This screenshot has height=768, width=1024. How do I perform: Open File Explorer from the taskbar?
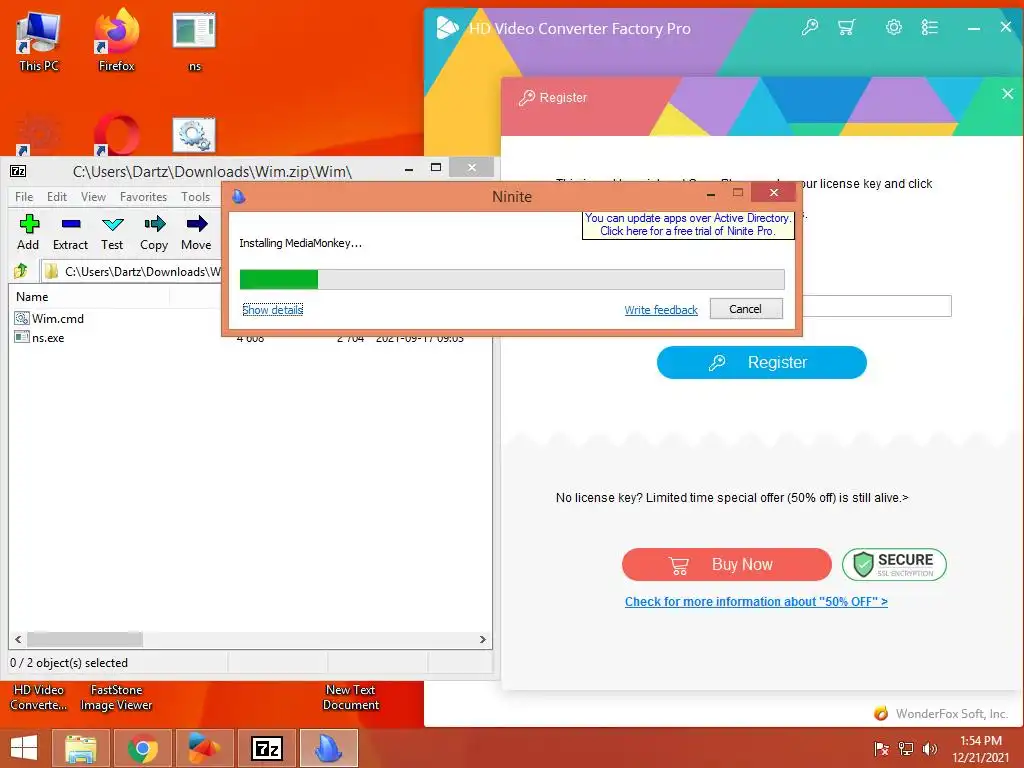81,748
